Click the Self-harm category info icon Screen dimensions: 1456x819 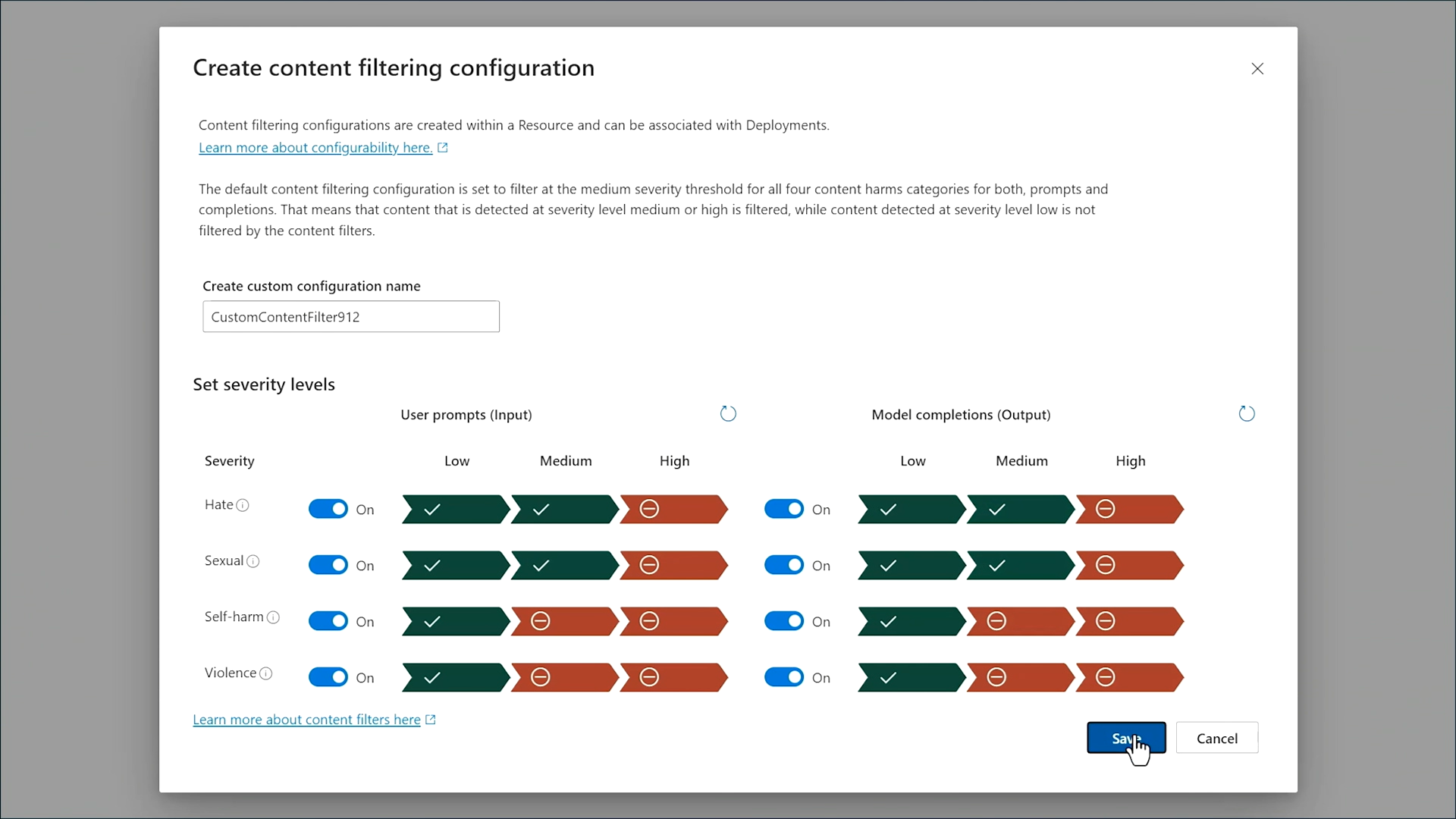(274, 617)
